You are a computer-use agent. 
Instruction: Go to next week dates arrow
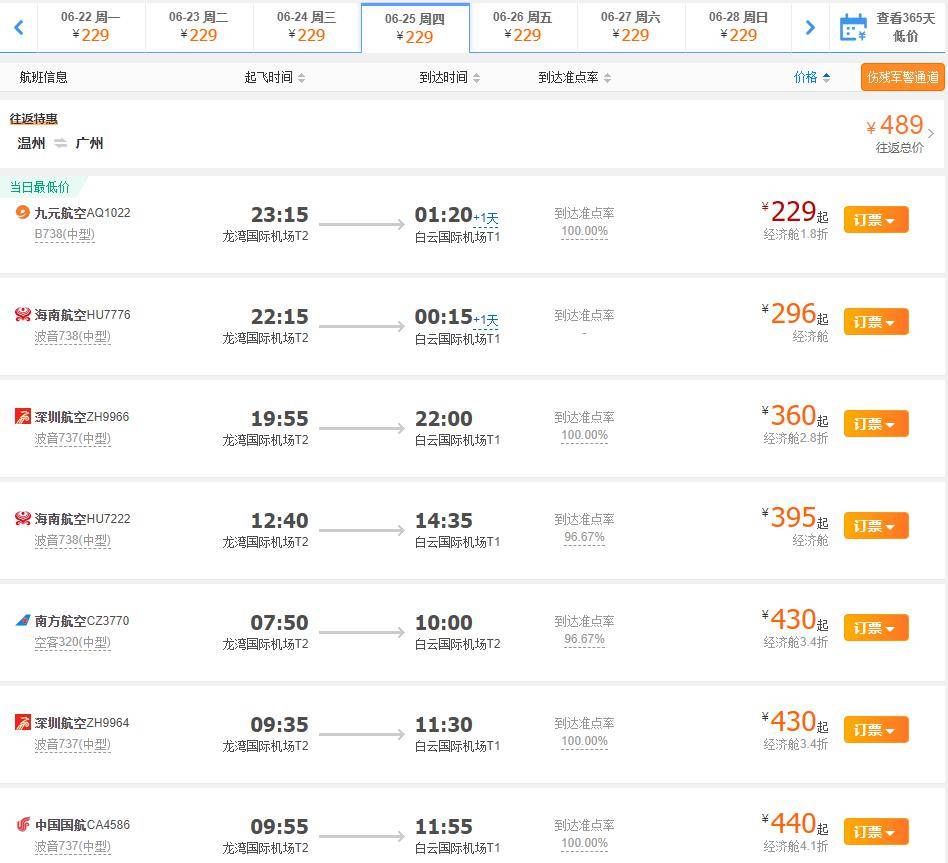pyautogui.click(x=810, y=27)
